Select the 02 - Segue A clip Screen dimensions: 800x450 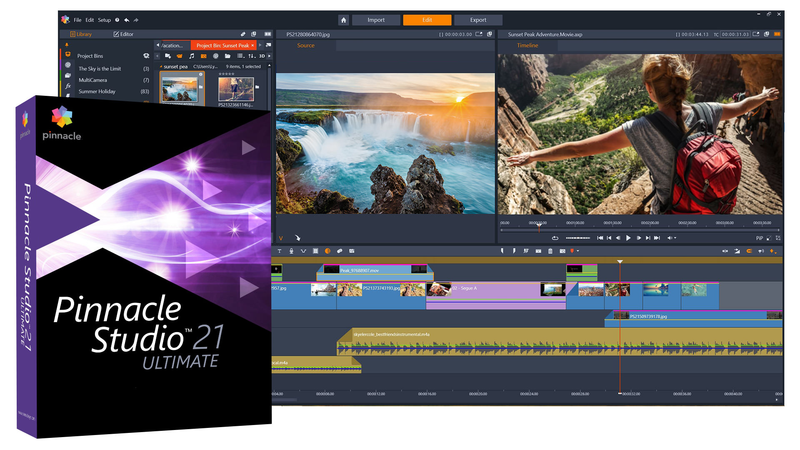coord(496,296)
